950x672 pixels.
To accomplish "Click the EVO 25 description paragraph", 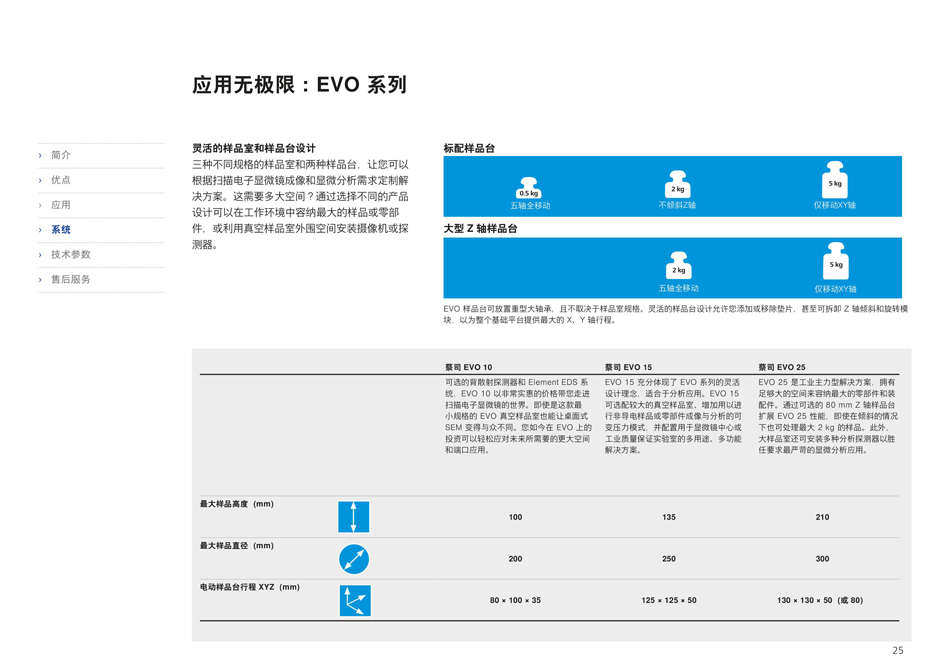I will 828,416.
